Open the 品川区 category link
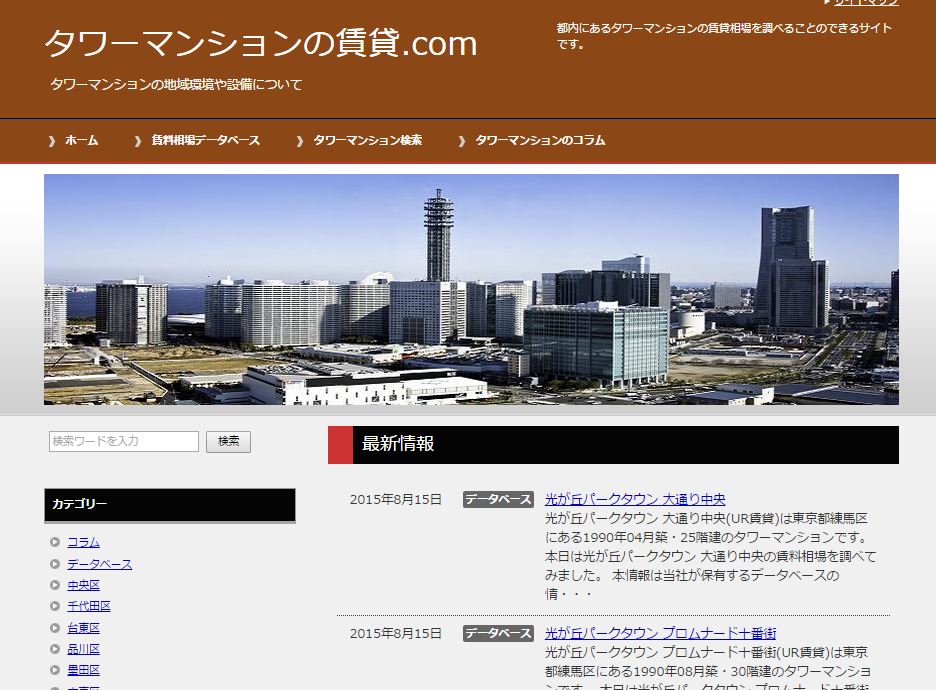936x690 pixels. pyautogui.click(x=84, y=649)
